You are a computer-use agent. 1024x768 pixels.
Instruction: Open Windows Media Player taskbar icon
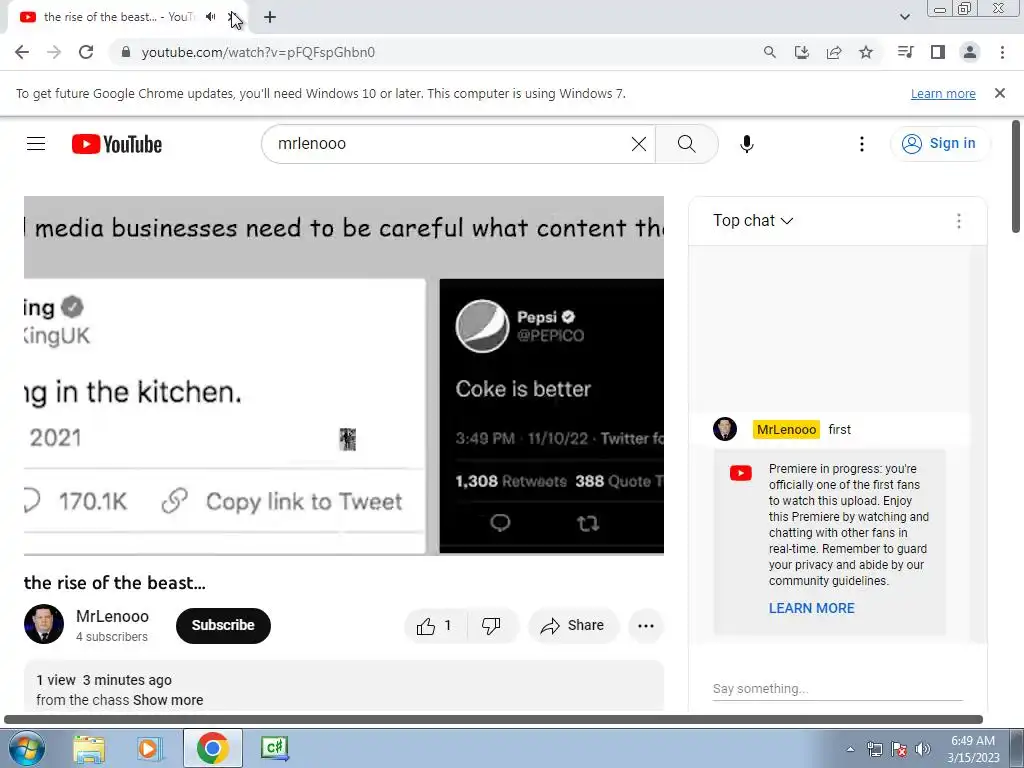pos(149,748)
